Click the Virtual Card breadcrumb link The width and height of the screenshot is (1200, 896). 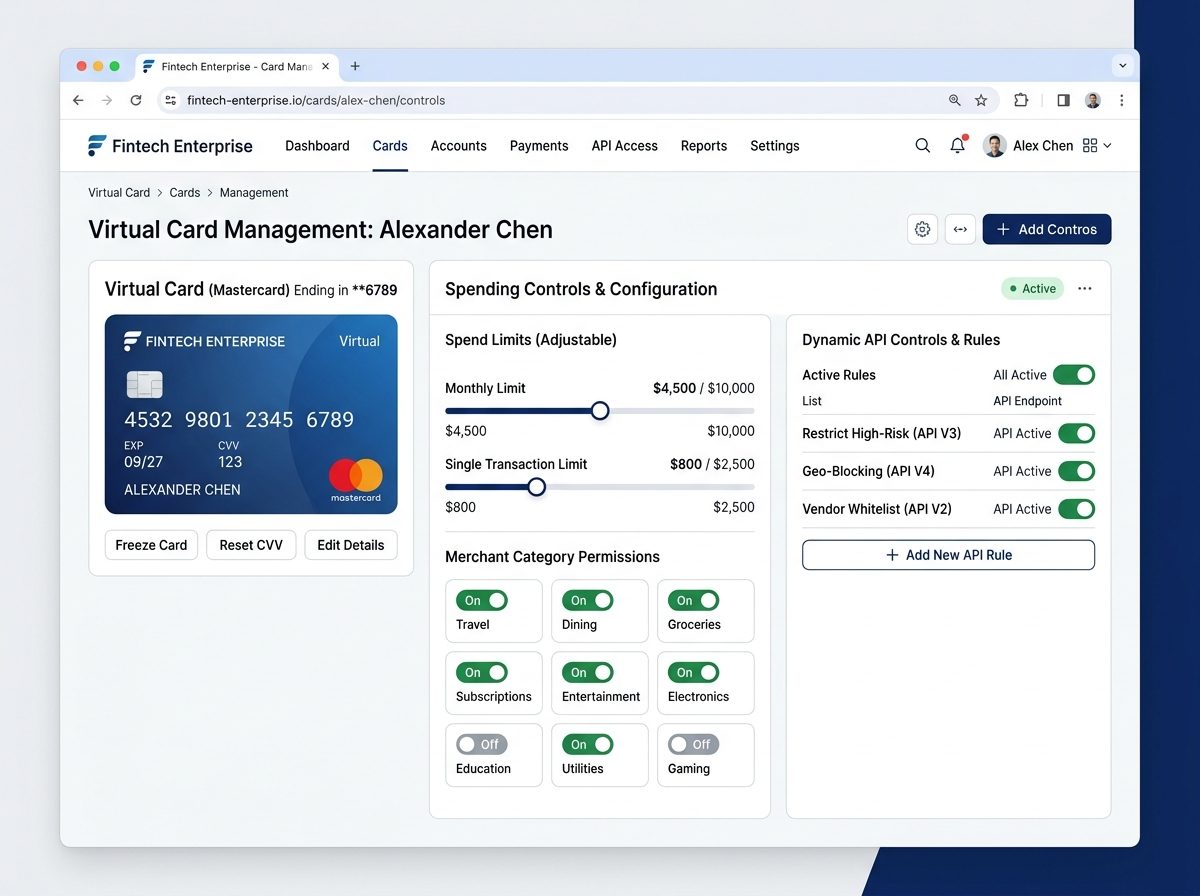click(119, 193)
